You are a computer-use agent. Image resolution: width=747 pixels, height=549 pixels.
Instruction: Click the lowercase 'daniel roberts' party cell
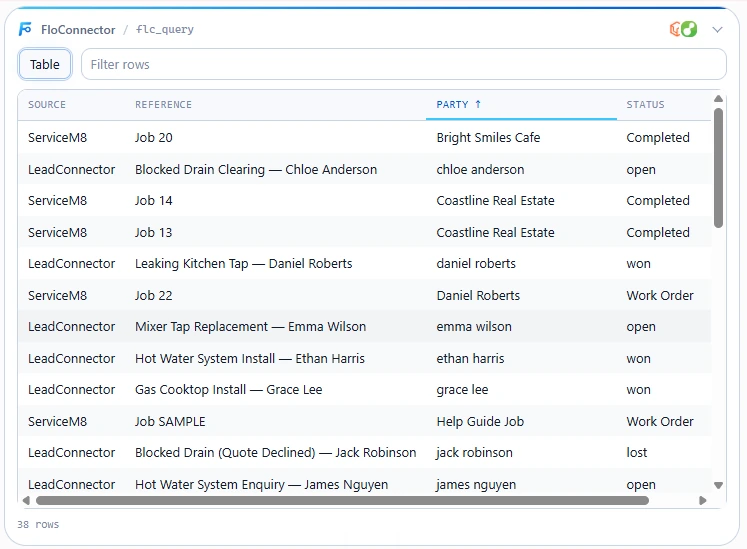(x=476, y=264)
